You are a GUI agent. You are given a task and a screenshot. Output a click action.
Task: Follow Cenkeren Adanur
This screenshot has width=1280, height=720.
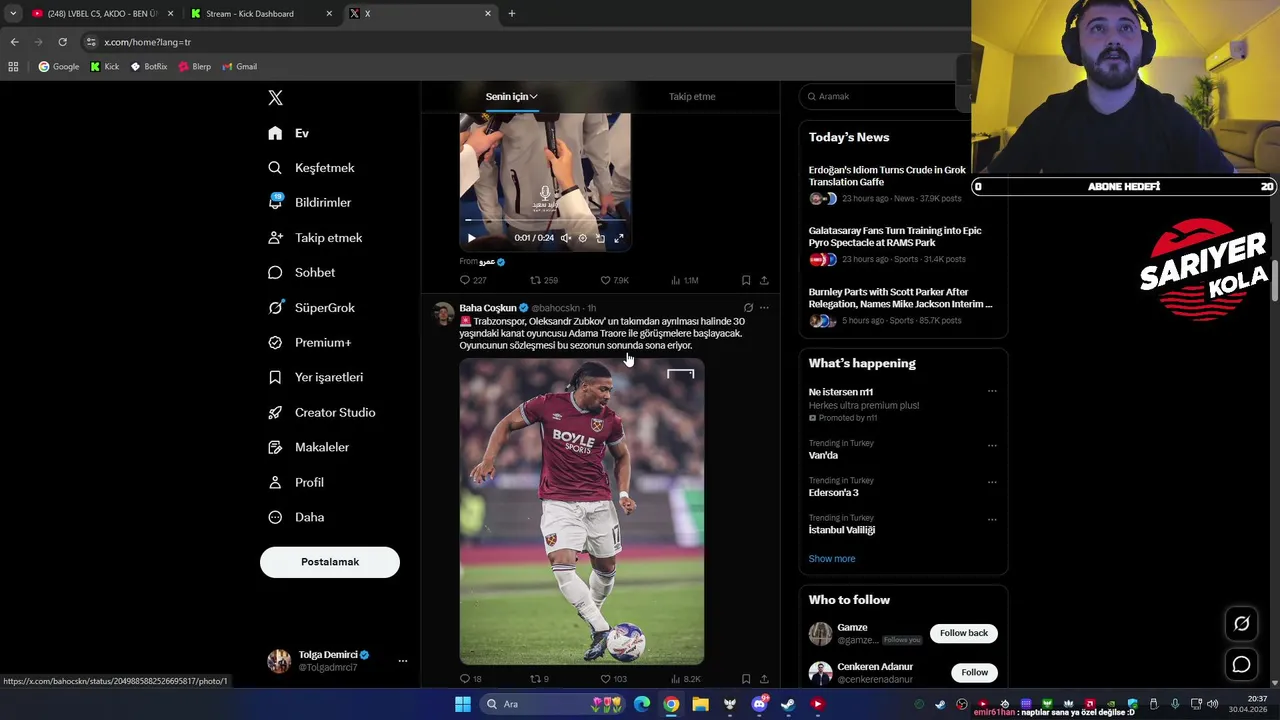point(975,672)
